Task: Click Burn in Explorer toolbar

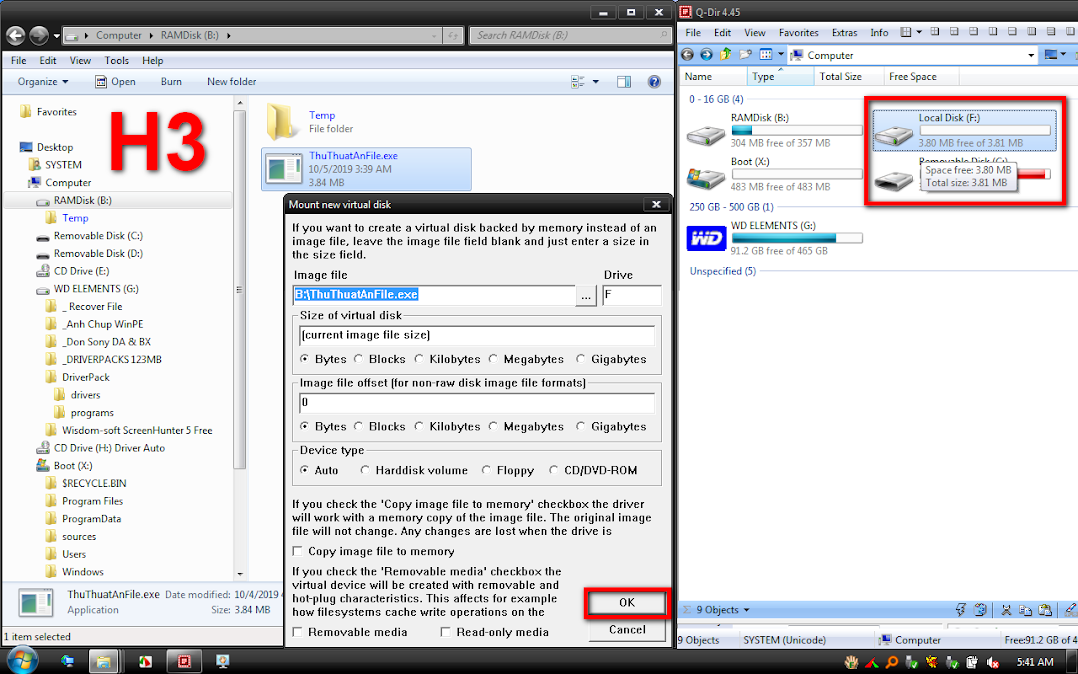Action: (171, 82)
